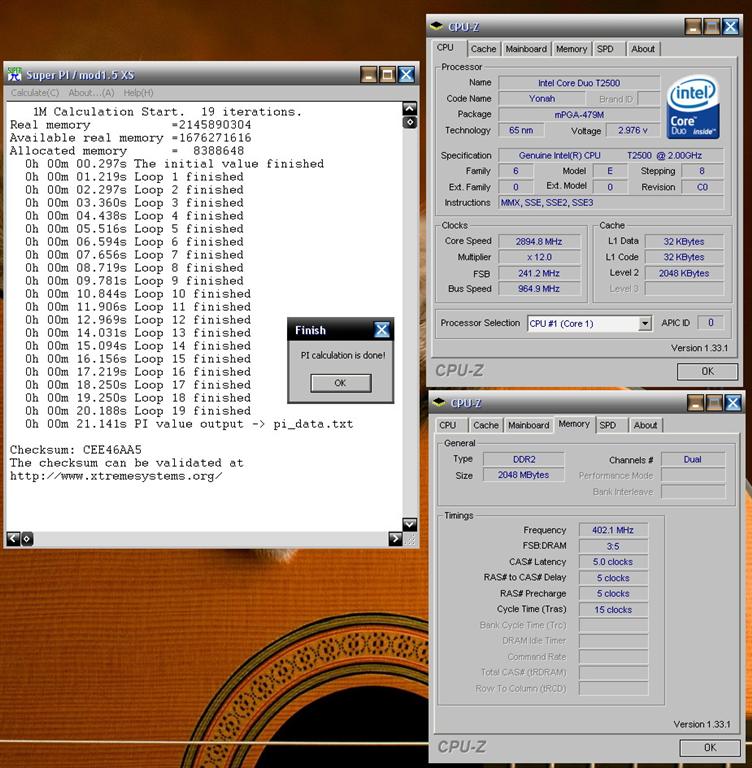Screen dimensions: 752x768
Task: Click the Code Name field 'Yonah'
Action: pyautogui.click(x=542, y=99)
